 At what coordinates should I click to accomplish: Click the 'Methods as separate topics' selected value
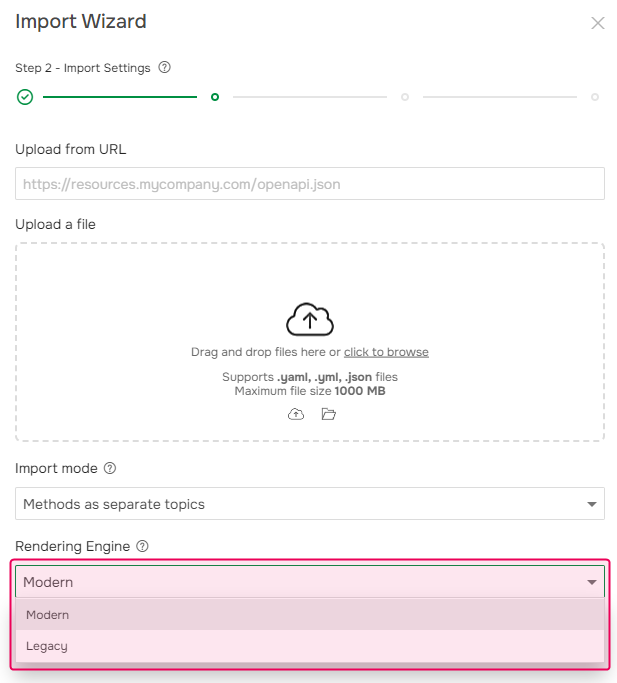(x=114, y=504)
